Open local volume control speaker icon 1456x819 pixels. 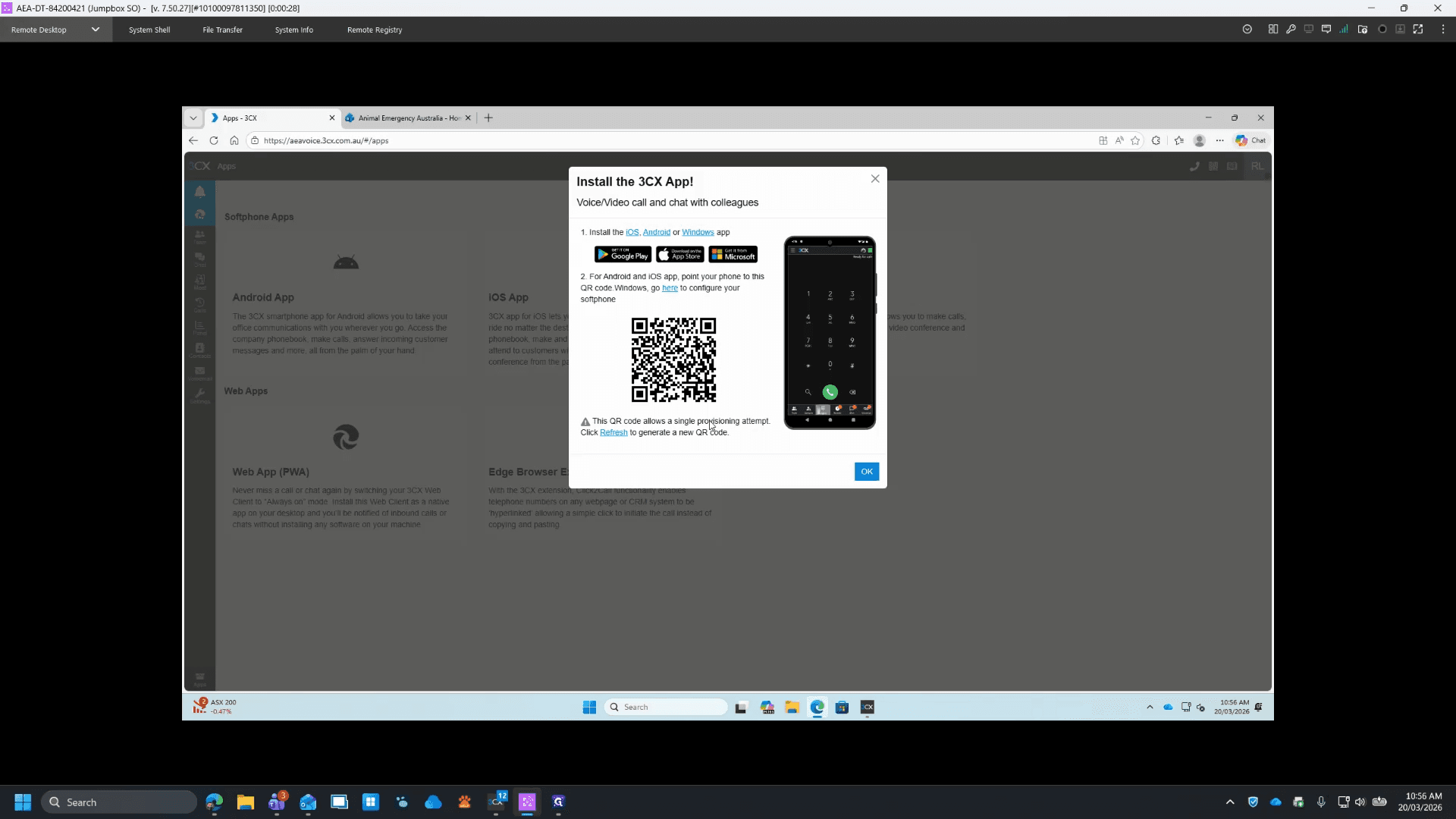click(1360, 802)
